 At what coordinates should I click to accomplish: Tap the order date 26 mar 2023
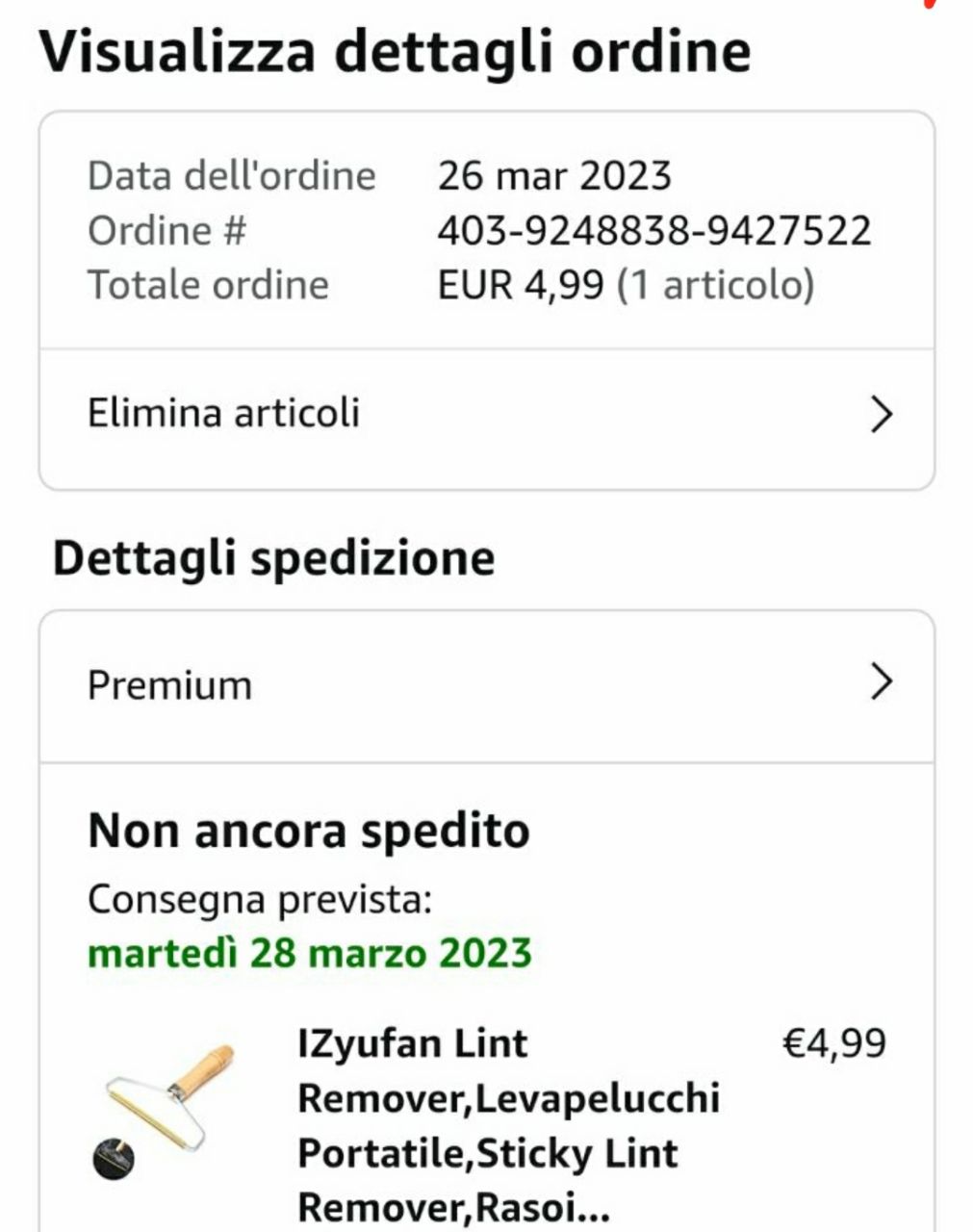click(x=554, y=176)
